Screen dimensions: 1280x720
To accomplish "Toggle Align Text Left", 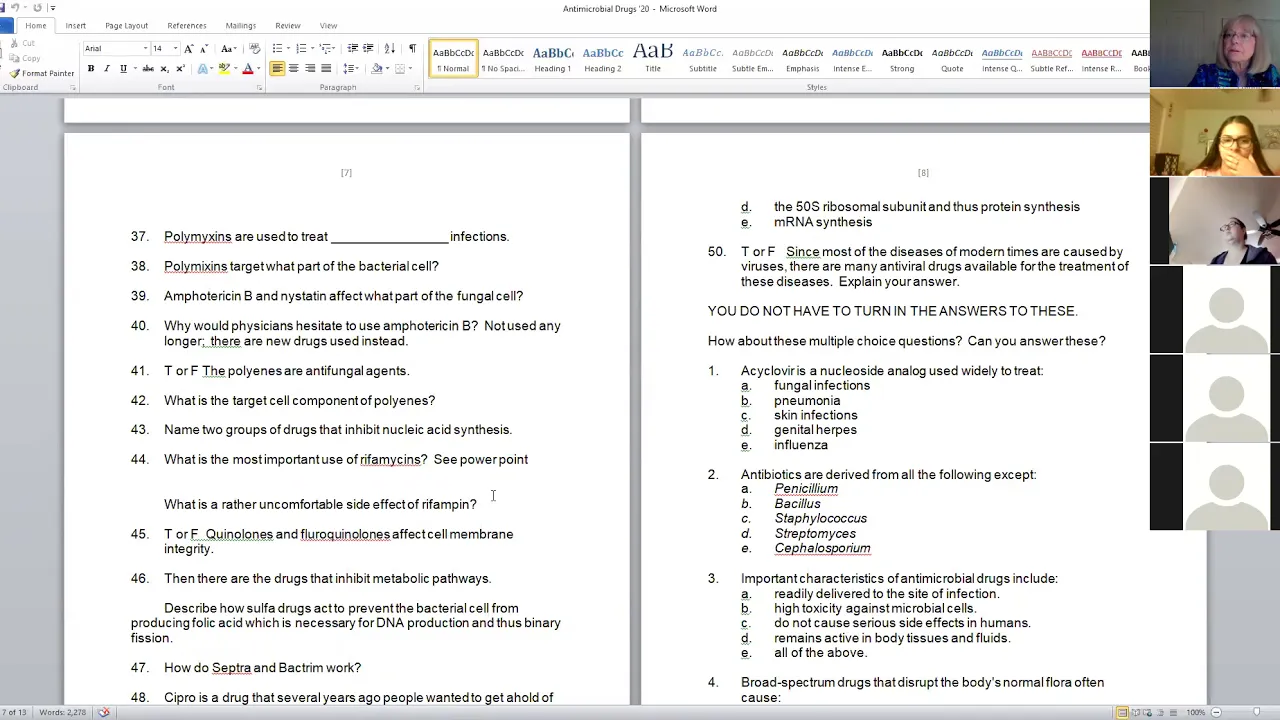I will click(277, 68).
